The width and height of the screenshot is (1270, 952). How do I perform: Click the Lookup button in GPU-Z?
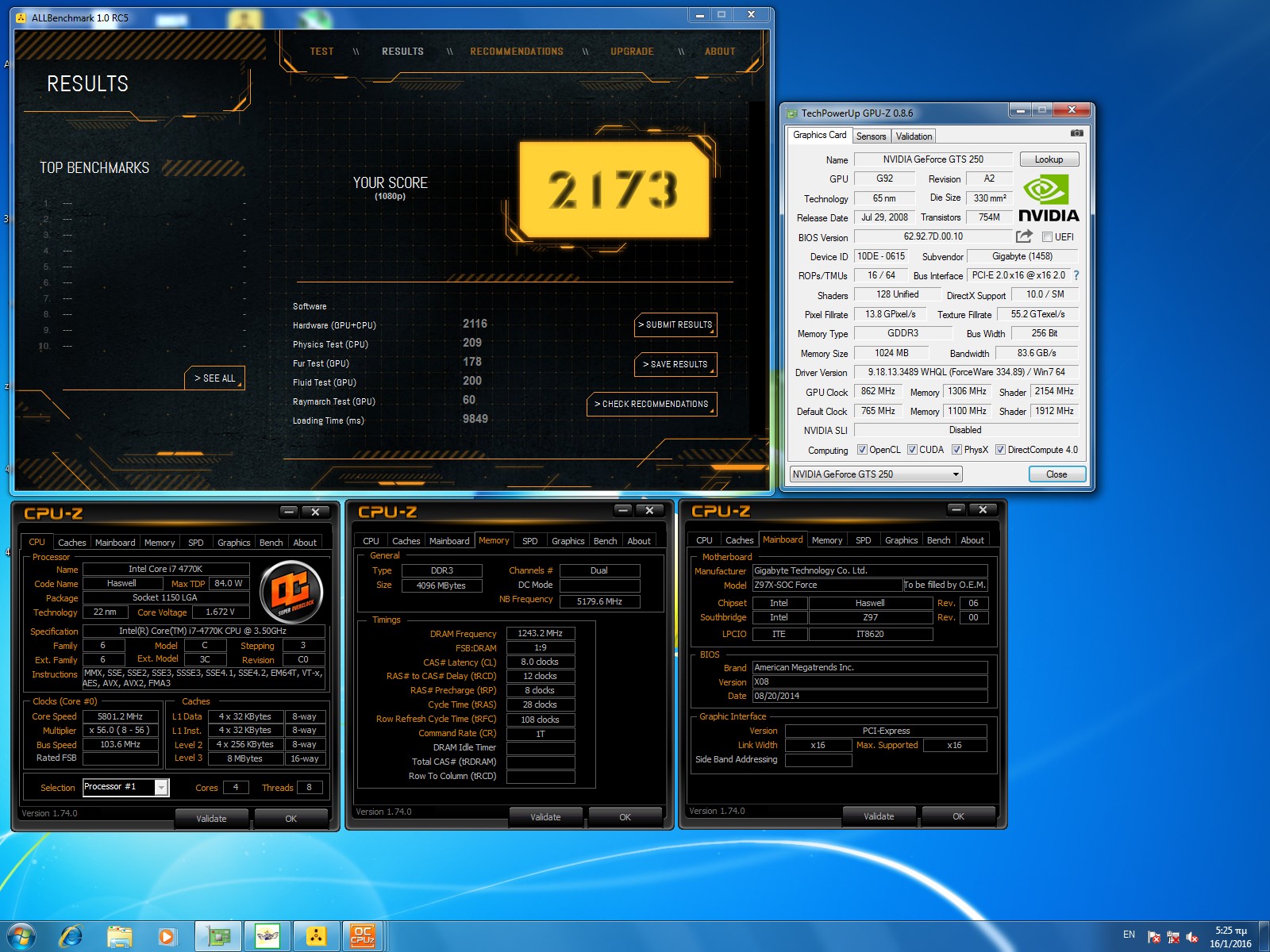(1049, 159)
